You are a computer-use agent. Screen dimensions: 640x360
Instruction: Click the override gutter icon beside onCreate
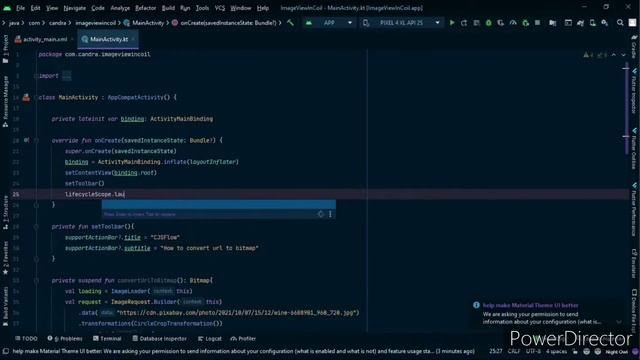point(26,140)
